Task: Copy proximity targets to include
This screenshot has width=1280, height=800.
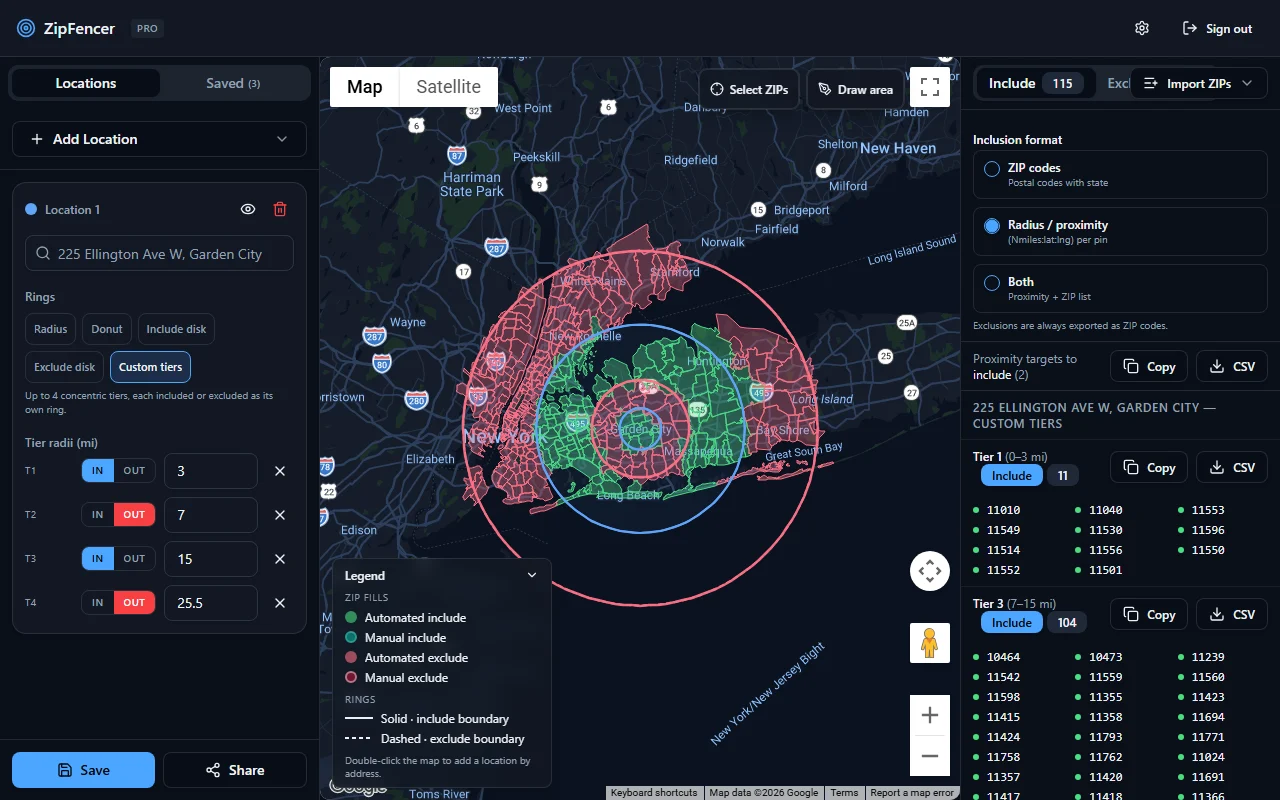Action: [x=1149, y=366]
